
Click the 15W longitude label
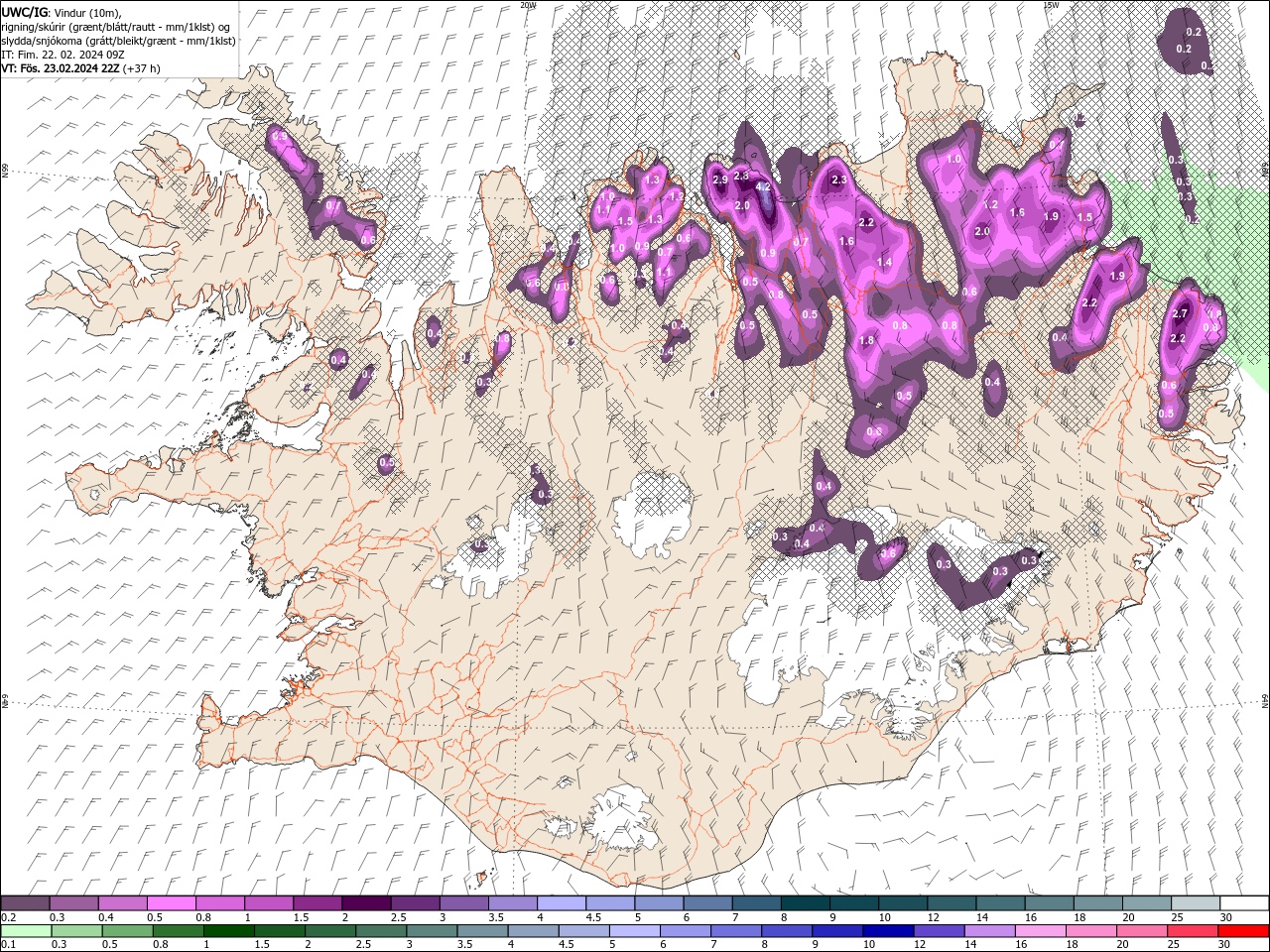pos(1051,5)
